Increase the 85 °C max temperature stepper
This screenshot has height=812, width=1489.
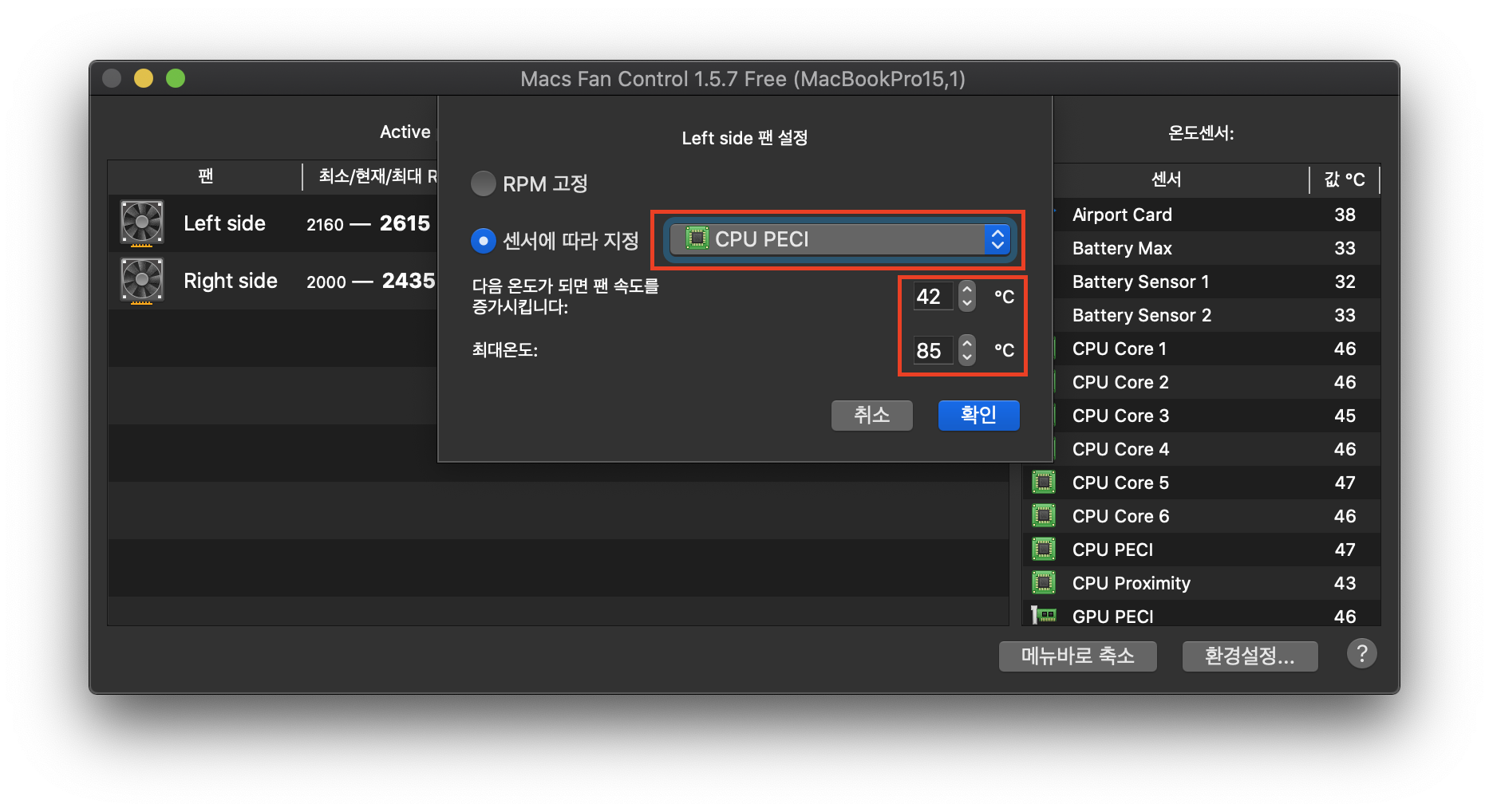click(966, 342)
